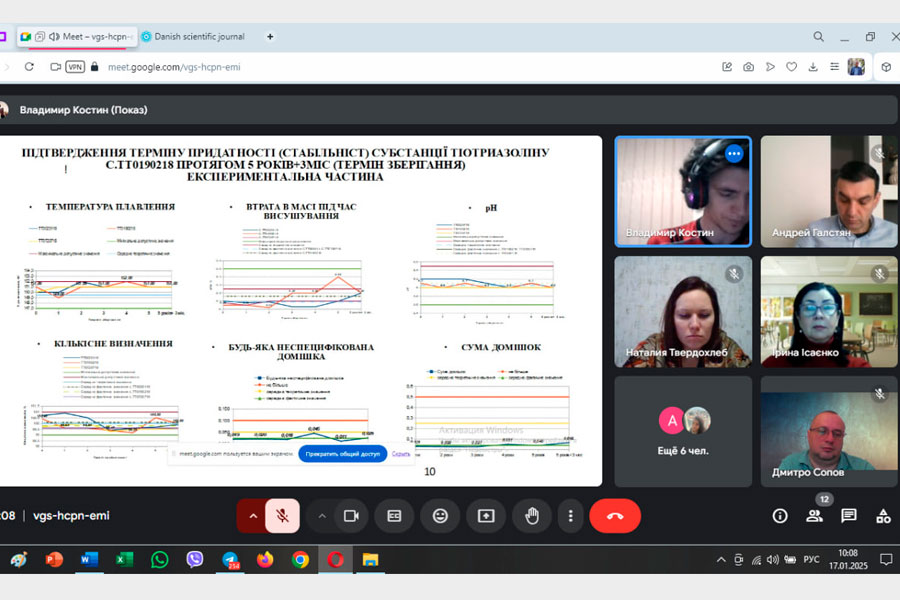Viewport: 900px width, 600px height.
Task: Open Telegram from the taskbar
Action: (x=230, y=560)
